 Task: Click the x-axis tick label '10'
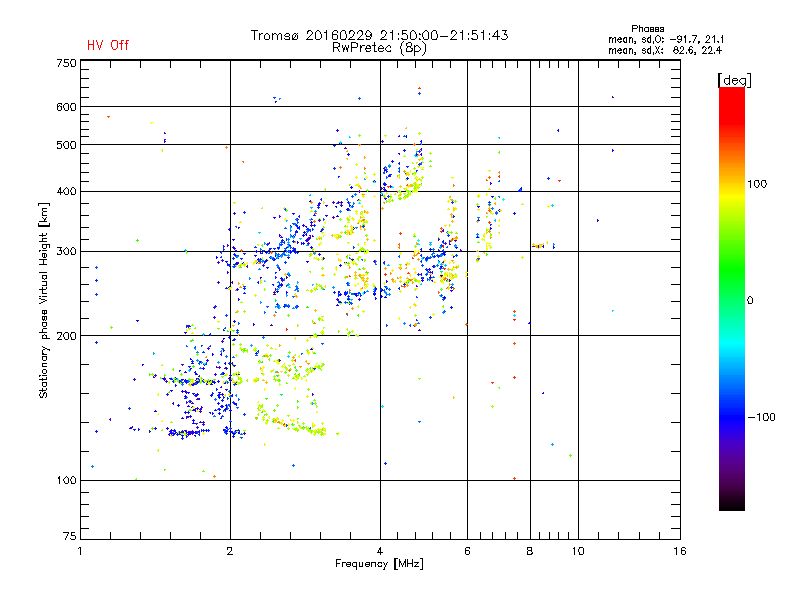tap(578, 551)
